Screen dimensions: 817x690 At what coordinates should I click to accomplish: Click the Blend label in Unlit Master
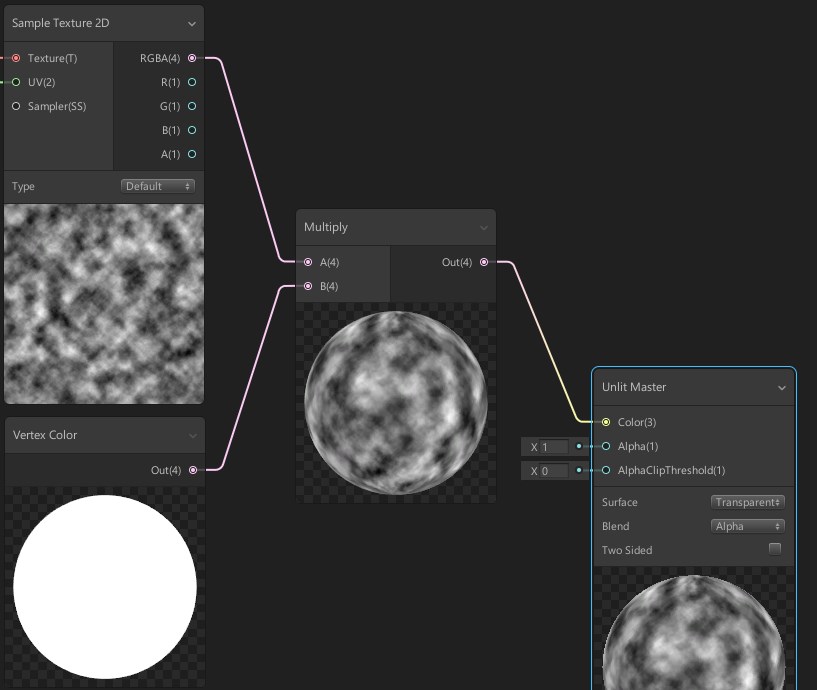pos(615,526)
